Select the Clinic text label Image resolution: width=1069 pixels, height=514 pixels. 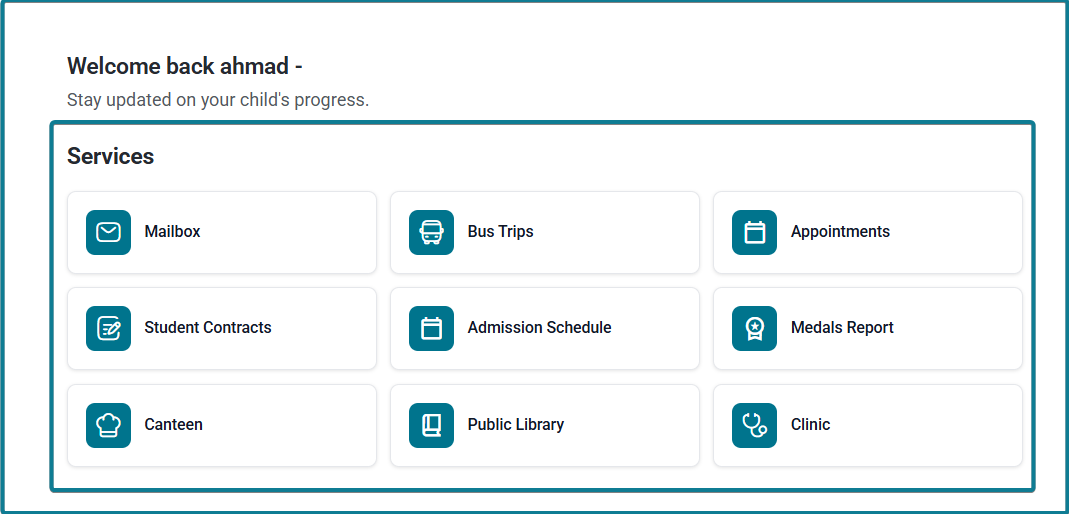coord(811,425)
